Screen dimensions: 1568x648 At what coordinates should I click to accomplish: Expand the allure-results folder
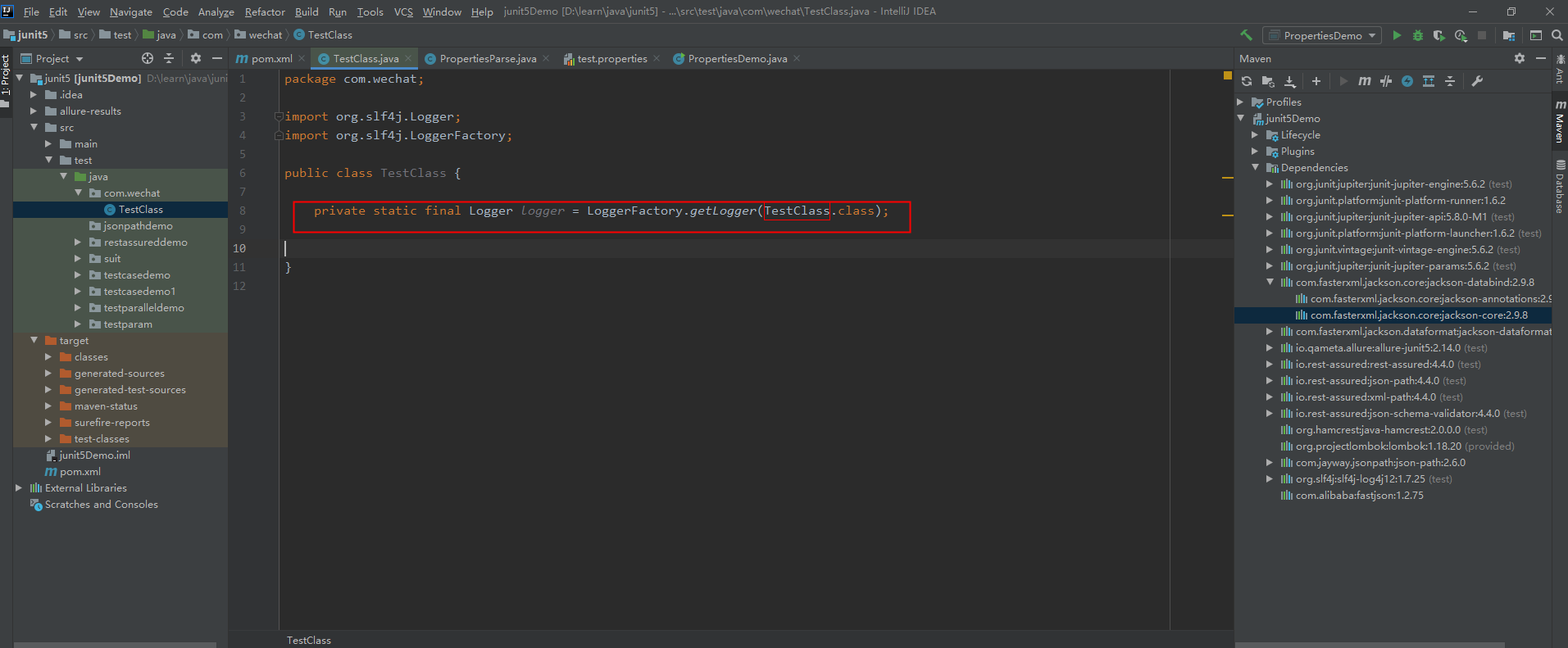coord(34,111)
